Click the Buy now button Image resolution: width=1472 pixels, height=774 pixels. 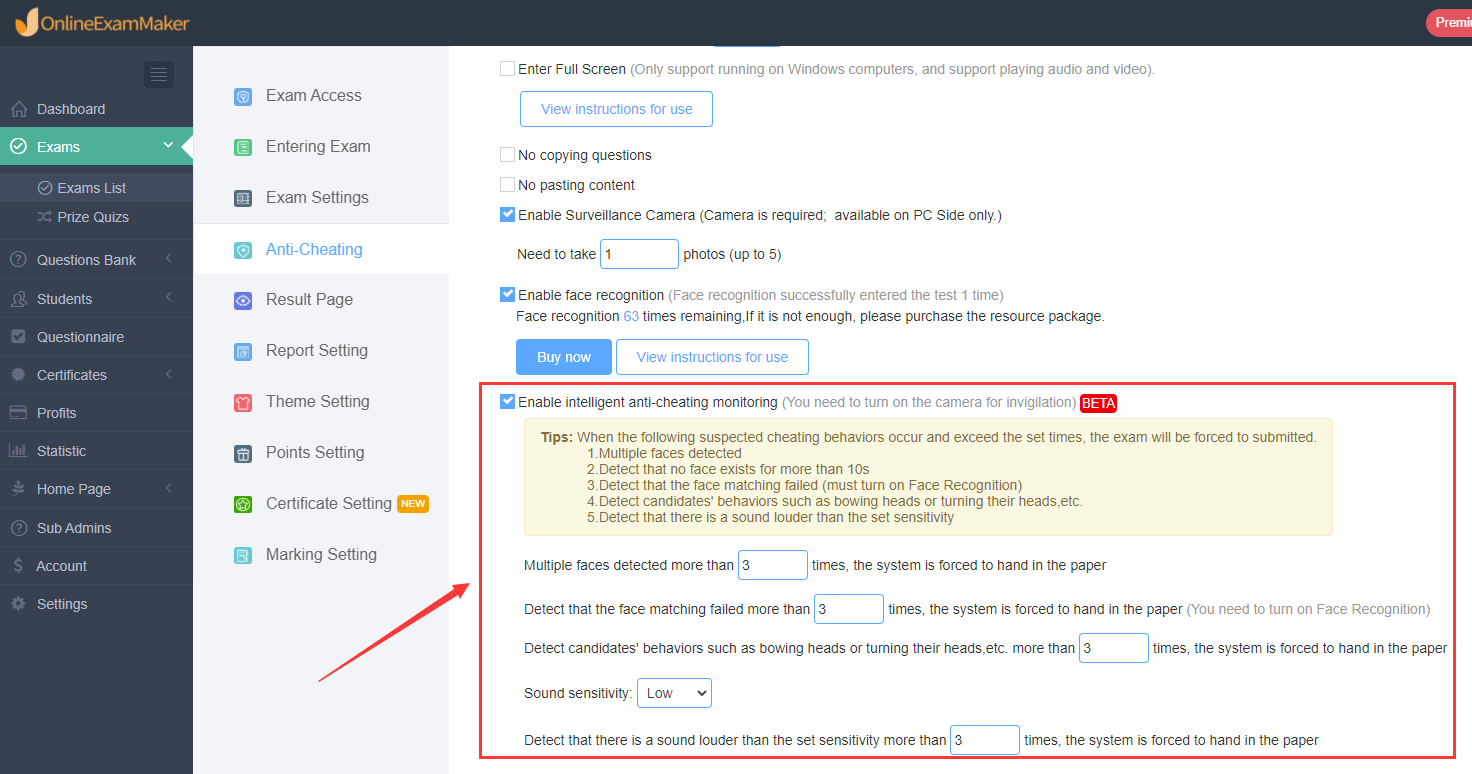click(x=564, y=357)
